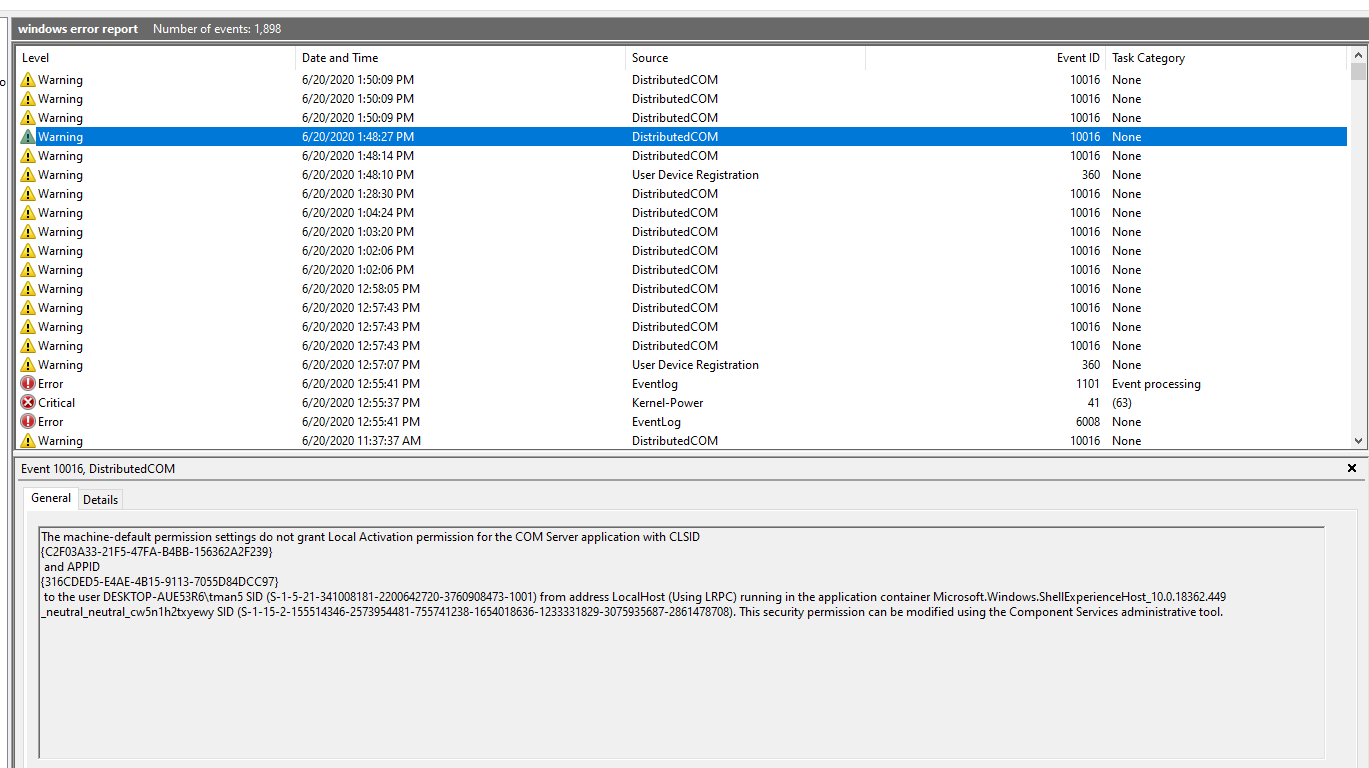Click the warning icon on the 1:28:30 PM row
1369x768 pixels.
click(28, 194)
